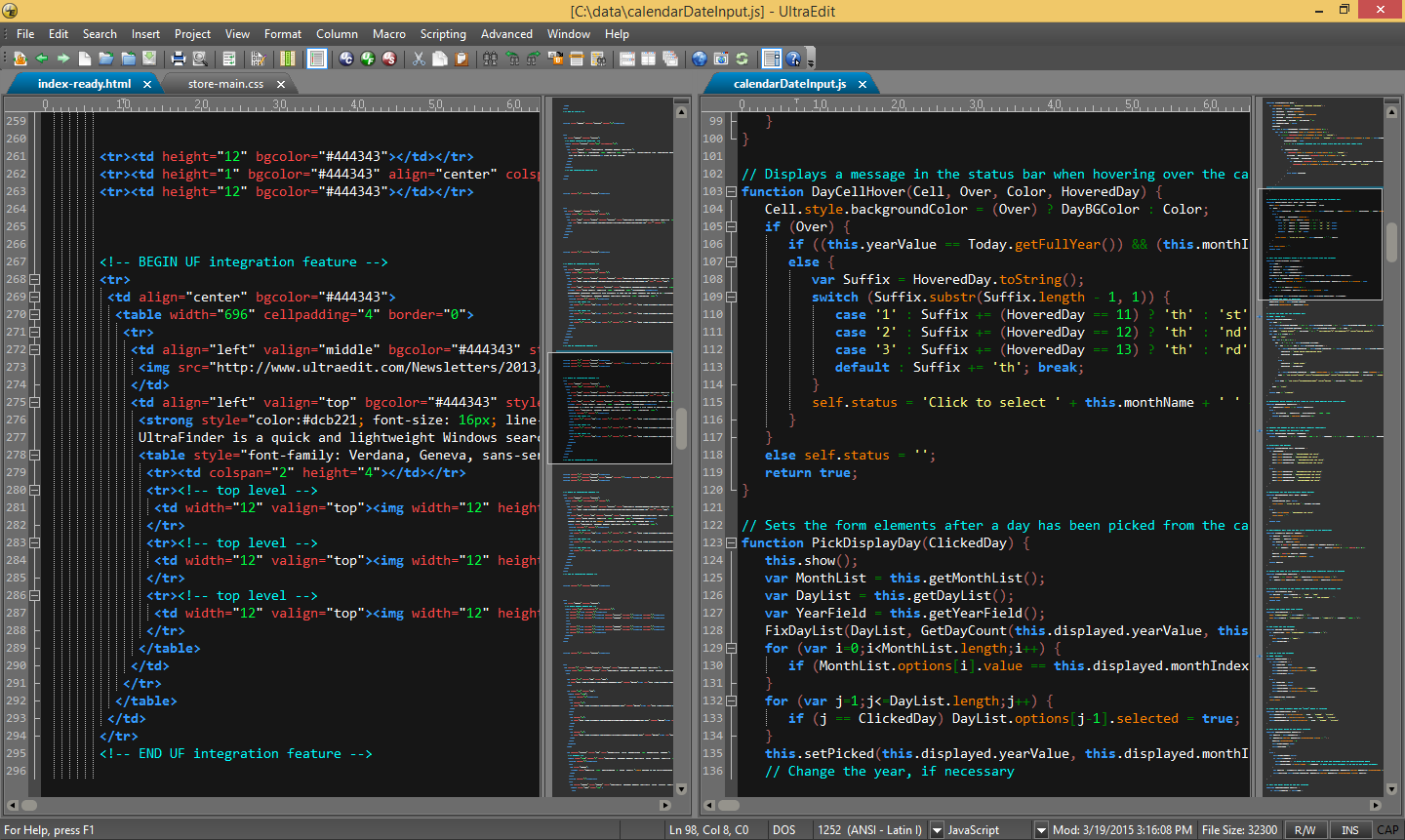Toggle the highlighted file list view icon
The height and width of the screenshot is (840, 1405).
click(x=316, y=59)
